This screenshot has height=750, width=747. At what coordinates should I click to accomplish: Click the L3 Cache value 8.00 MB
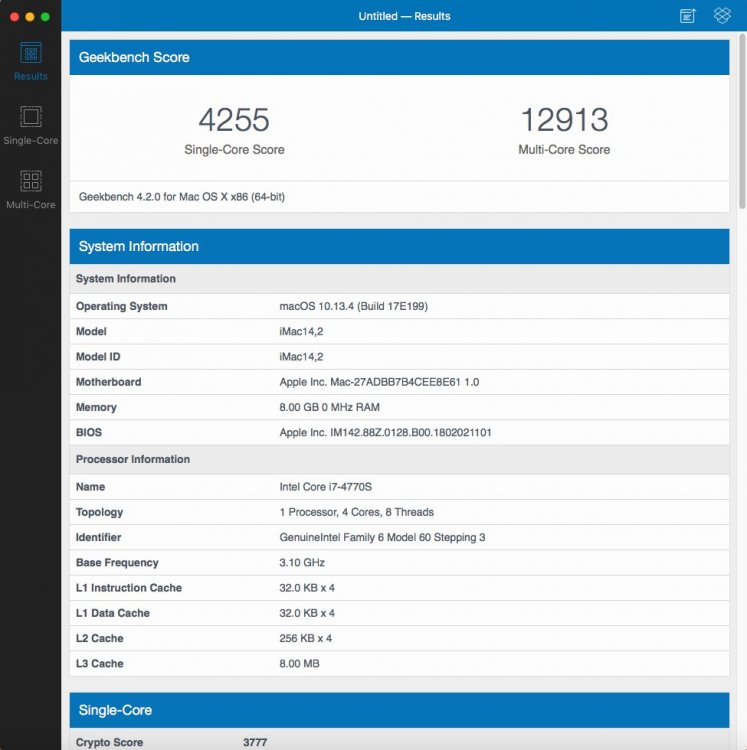[299, 664]
